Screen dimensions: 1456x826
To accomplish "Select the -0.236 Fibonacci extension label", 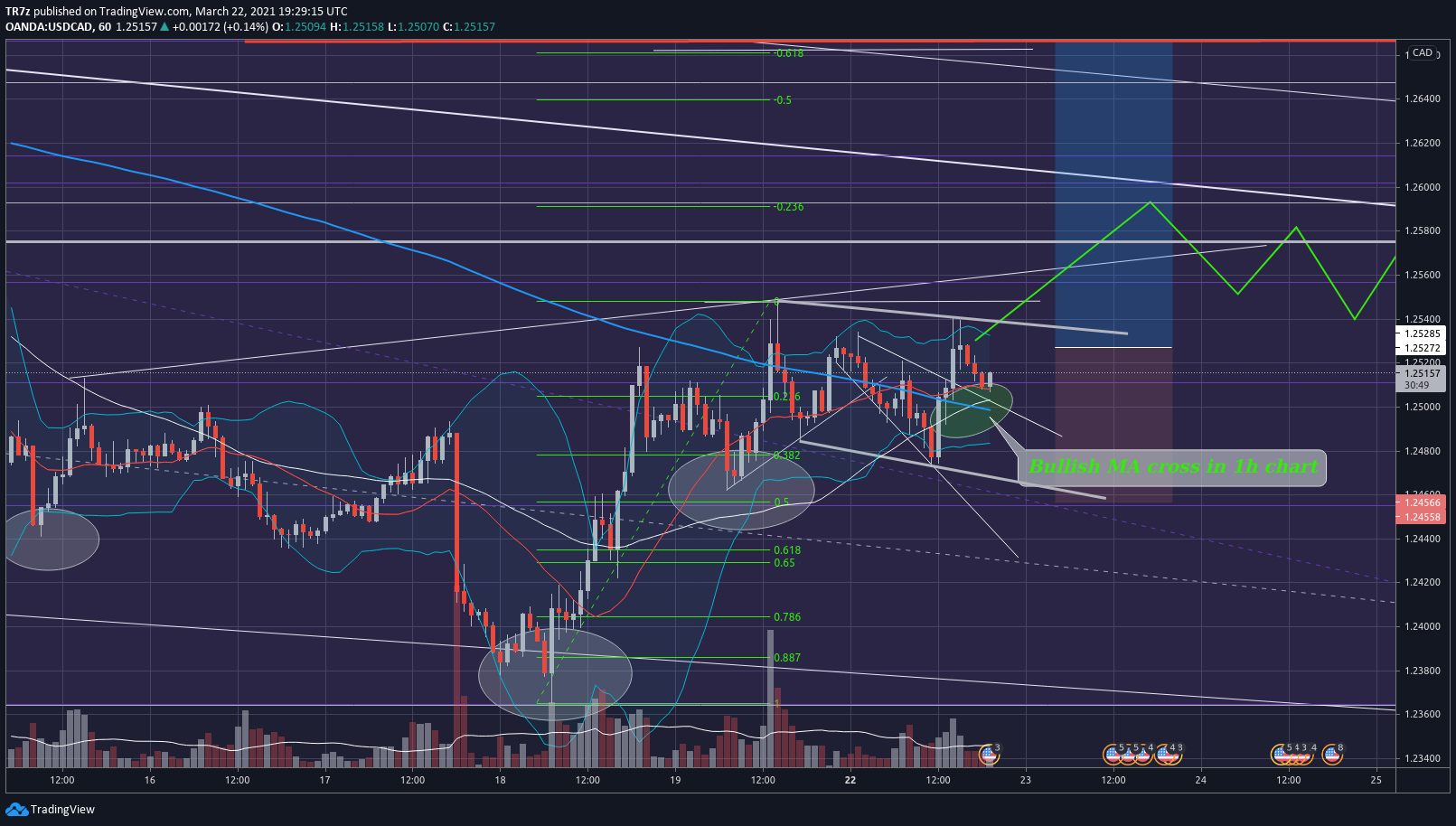I will pos(788,207).
